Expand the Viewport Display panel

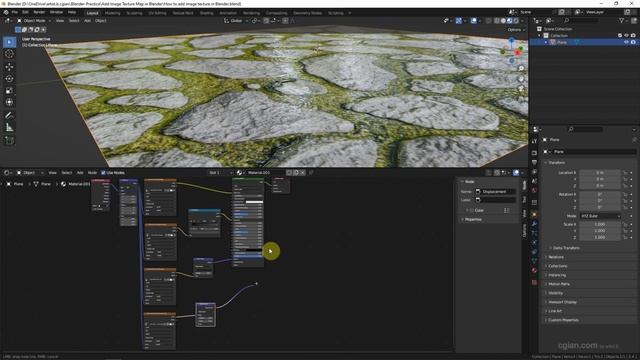pyautogui.click(x=562, y=302)
